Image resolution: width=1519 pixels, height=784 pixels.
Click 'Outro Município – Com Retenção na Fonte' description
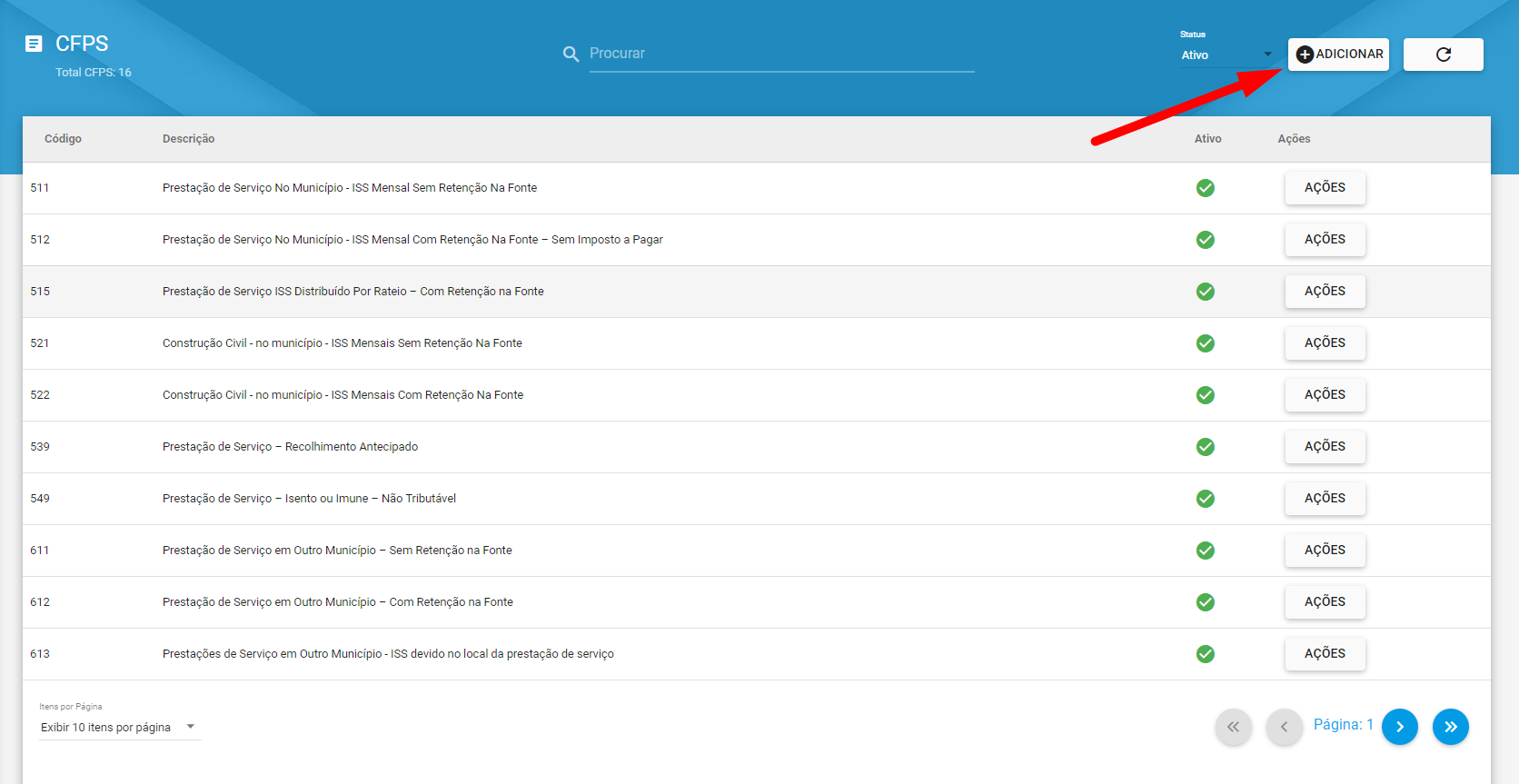[x=338, y=602]
